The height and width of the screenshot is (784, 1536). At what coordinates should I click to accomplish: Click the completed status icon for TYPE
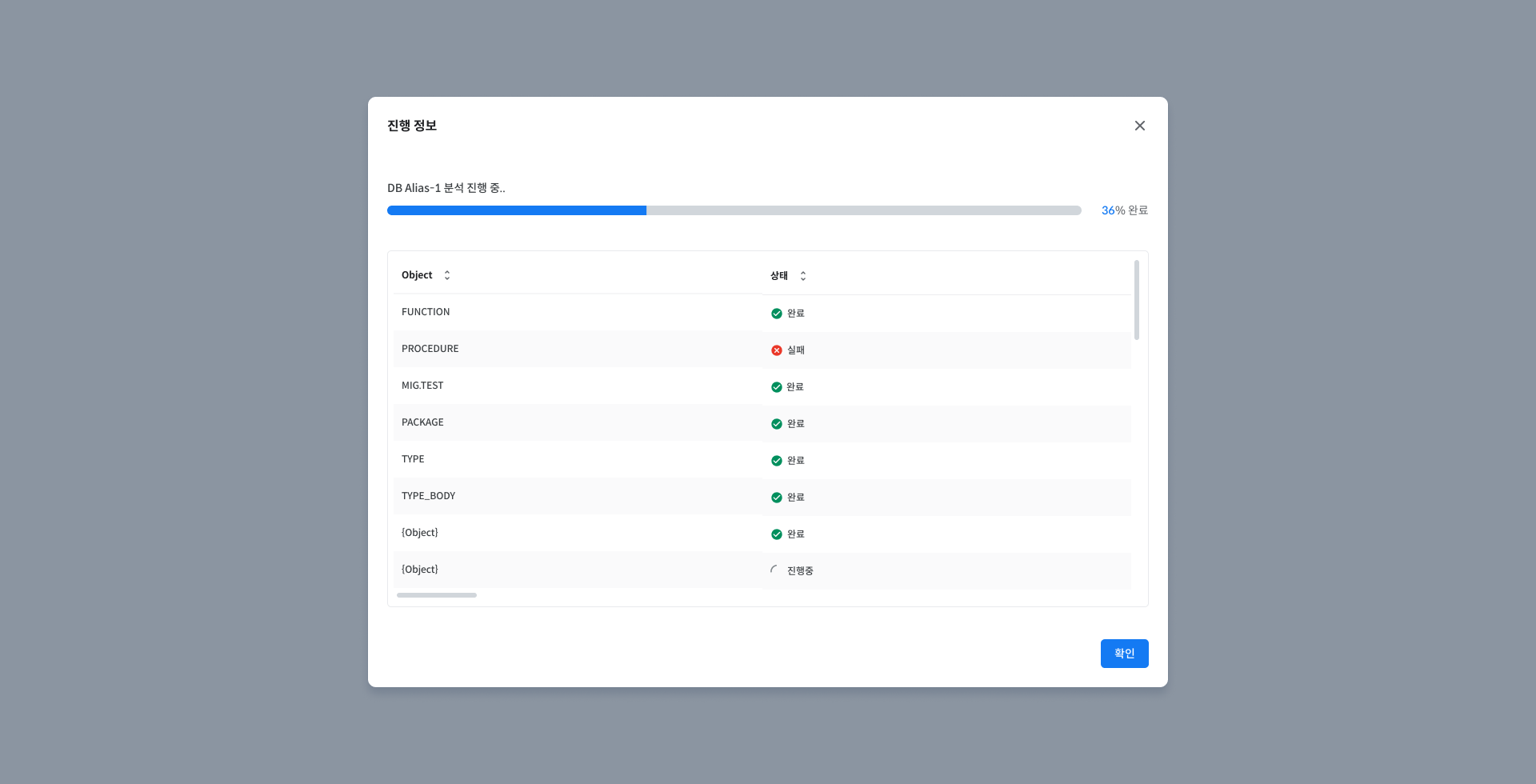coord(776,461)
